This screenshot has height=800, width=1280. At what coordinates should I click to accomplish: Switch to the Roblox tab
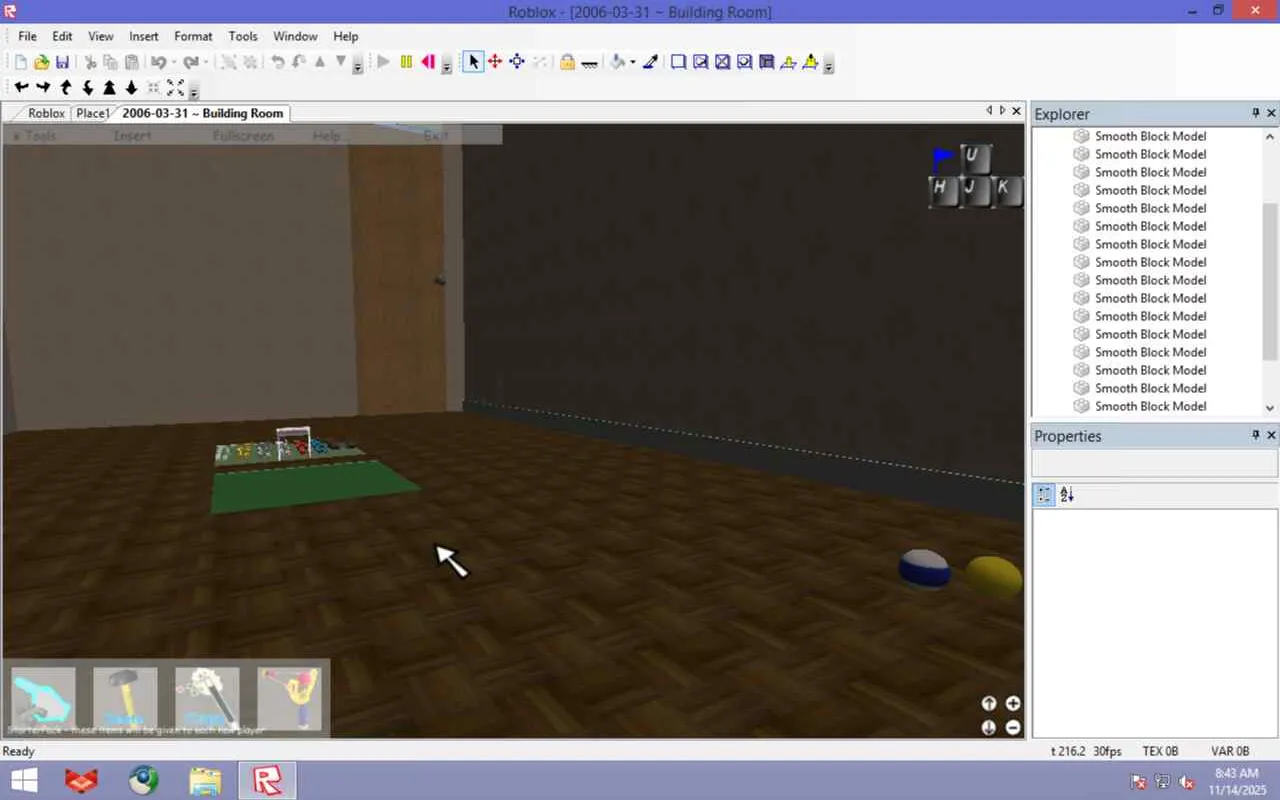coord(46,113)
